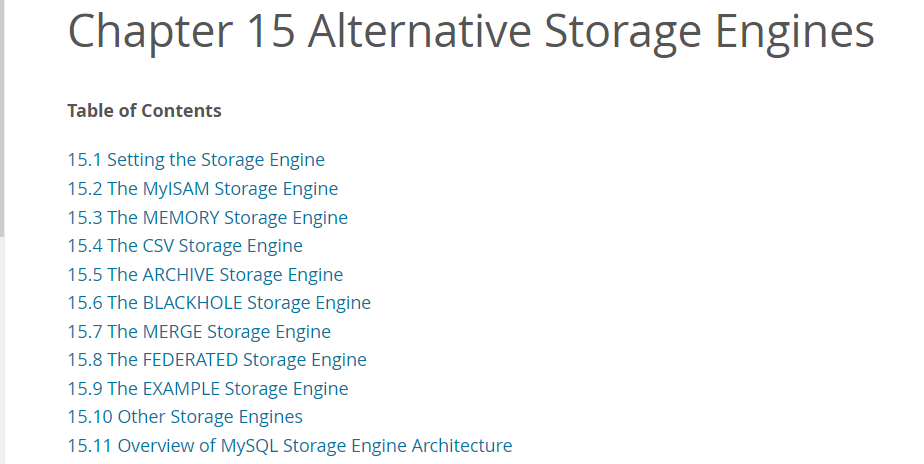Follow the section 15.11 link

click(290, 446)
